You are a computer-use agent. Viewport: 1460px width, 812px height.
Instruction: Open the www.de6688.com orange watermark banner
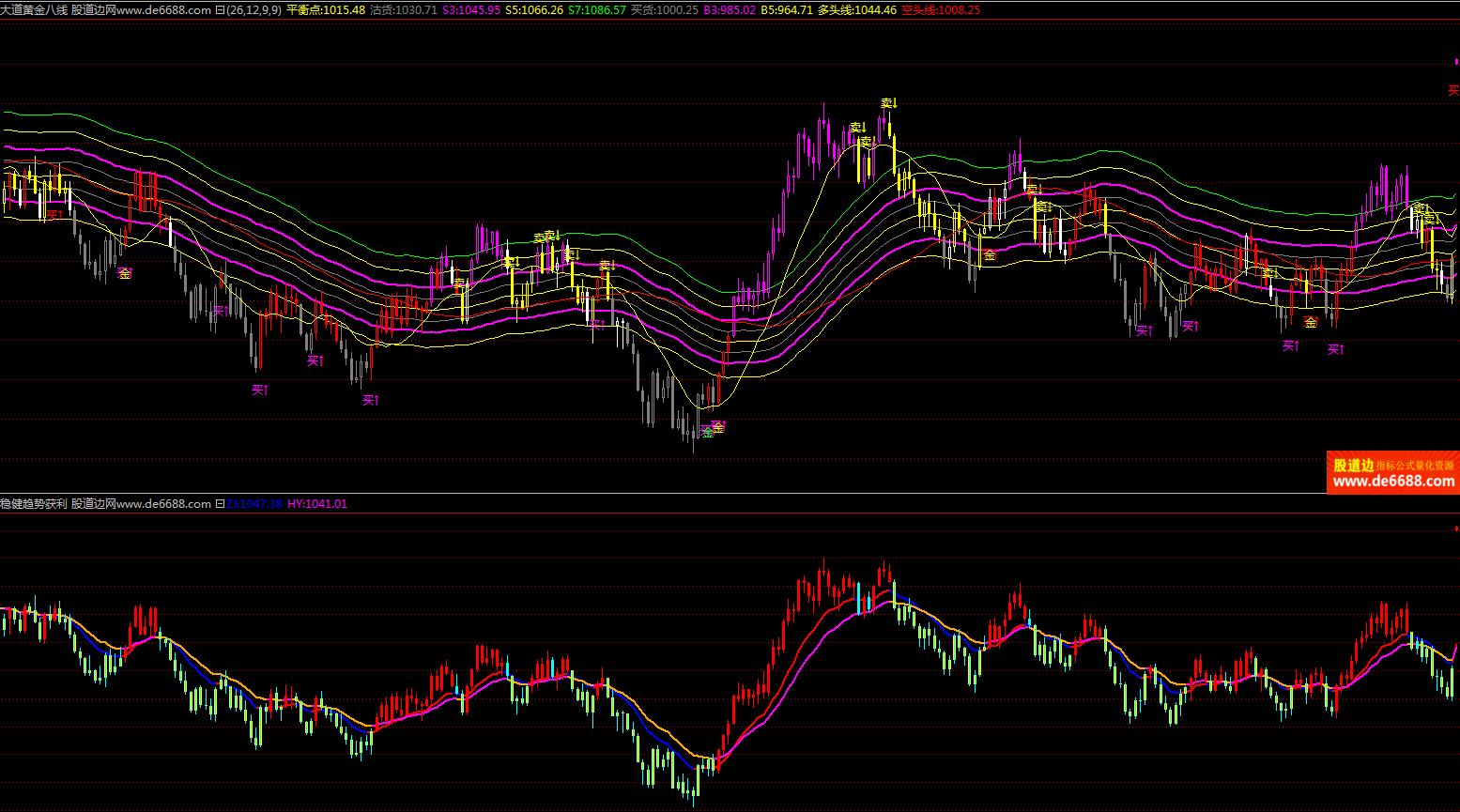click(x=1393, y=474)
